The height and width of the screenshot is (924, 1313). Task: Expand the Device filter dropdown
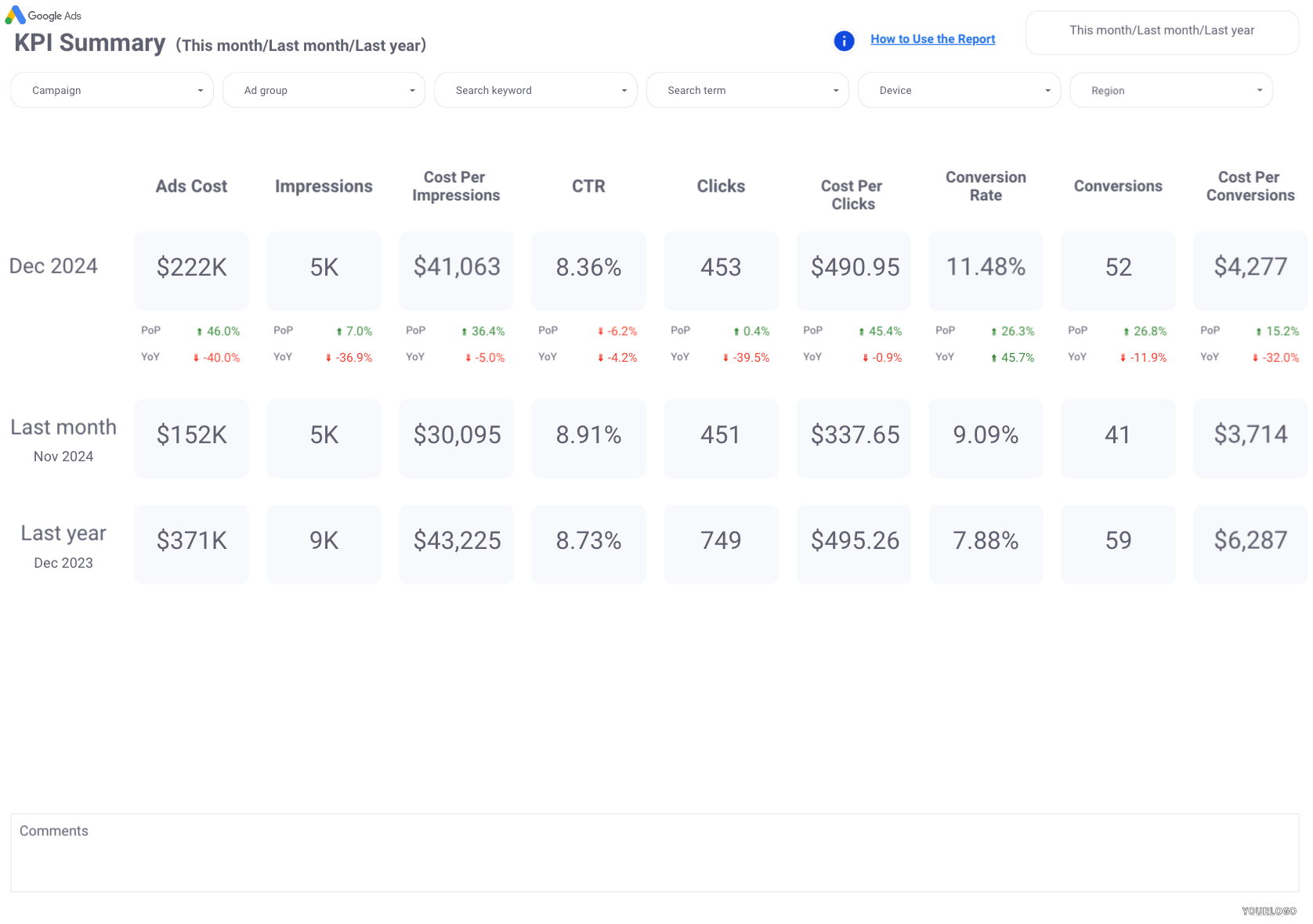(959, 90)
